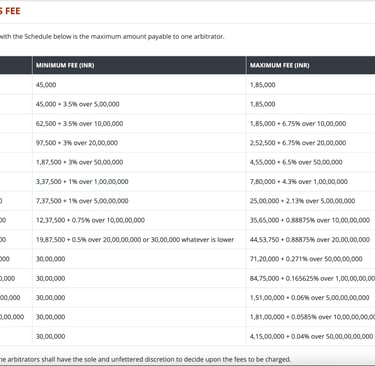Click maximum fee 1,85,000 in the first row
This screenshot has height=366, width=375.
311,85
